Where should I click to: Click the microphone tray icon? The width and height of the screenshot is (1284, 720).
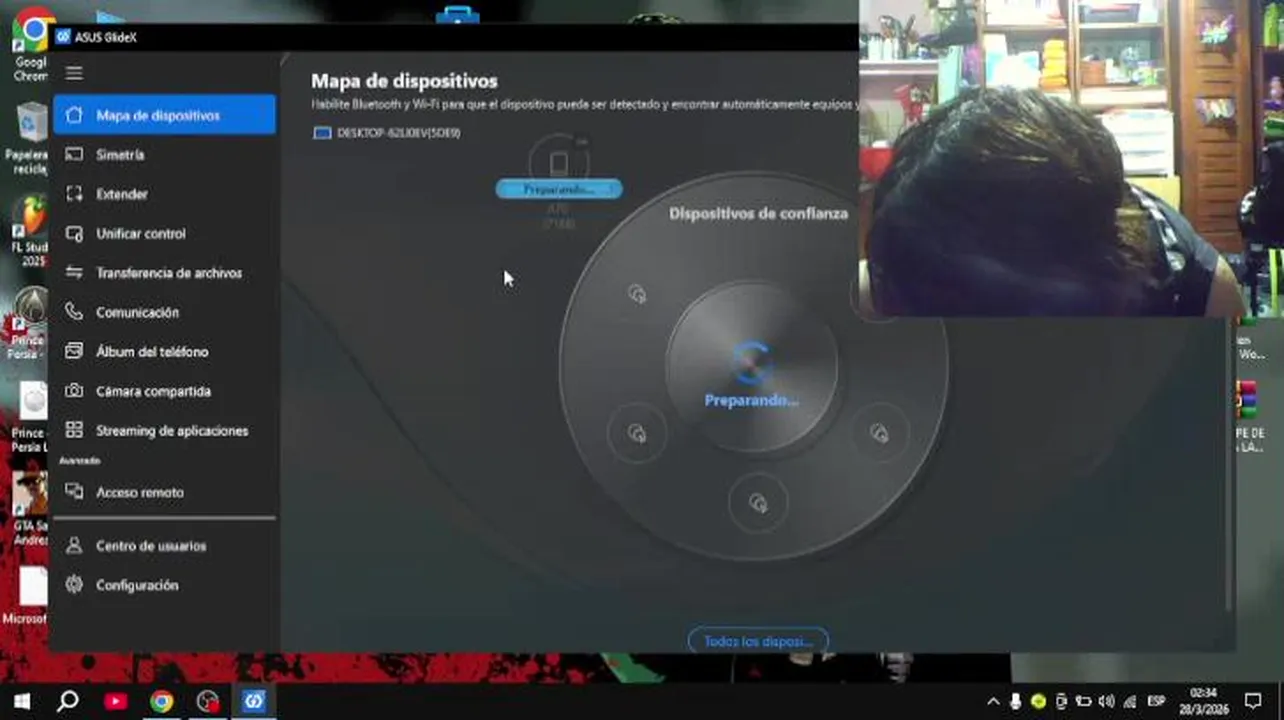pos(1016,702)
